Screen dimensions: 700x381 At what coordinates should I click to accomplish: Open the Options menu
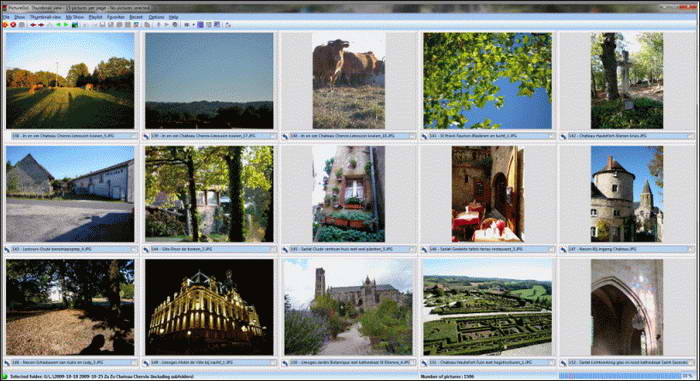(x=157, y=17)
